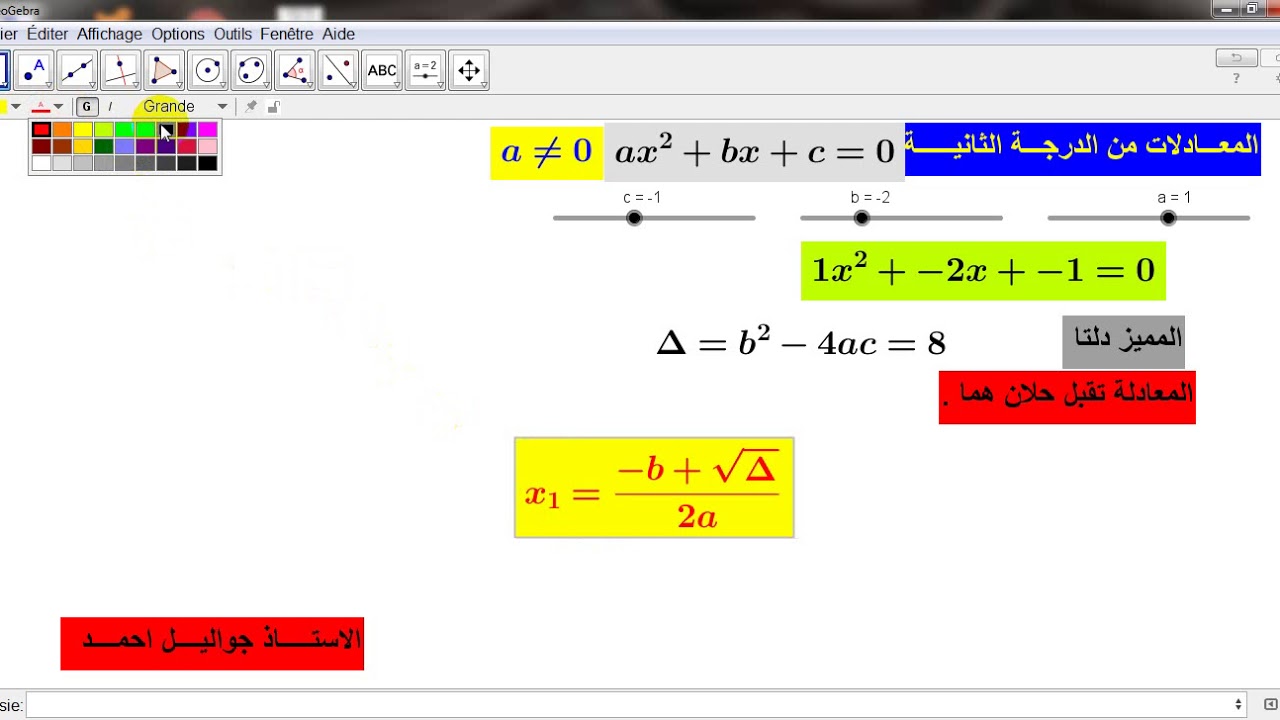The image size is (1280, 720).
Task: Click the a = 1 slider label
Action: 1175,198
